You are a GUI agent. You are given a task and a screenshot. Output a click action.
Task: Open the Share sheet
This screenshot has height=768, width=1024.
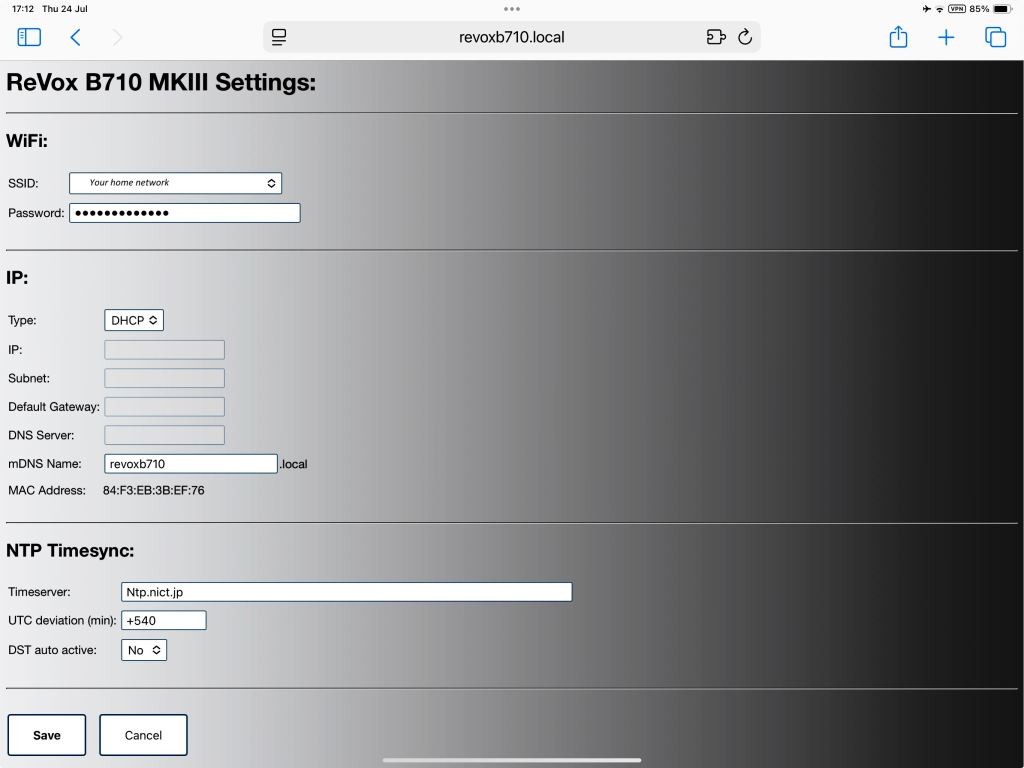pyautogui.click(x=898, y=37)
